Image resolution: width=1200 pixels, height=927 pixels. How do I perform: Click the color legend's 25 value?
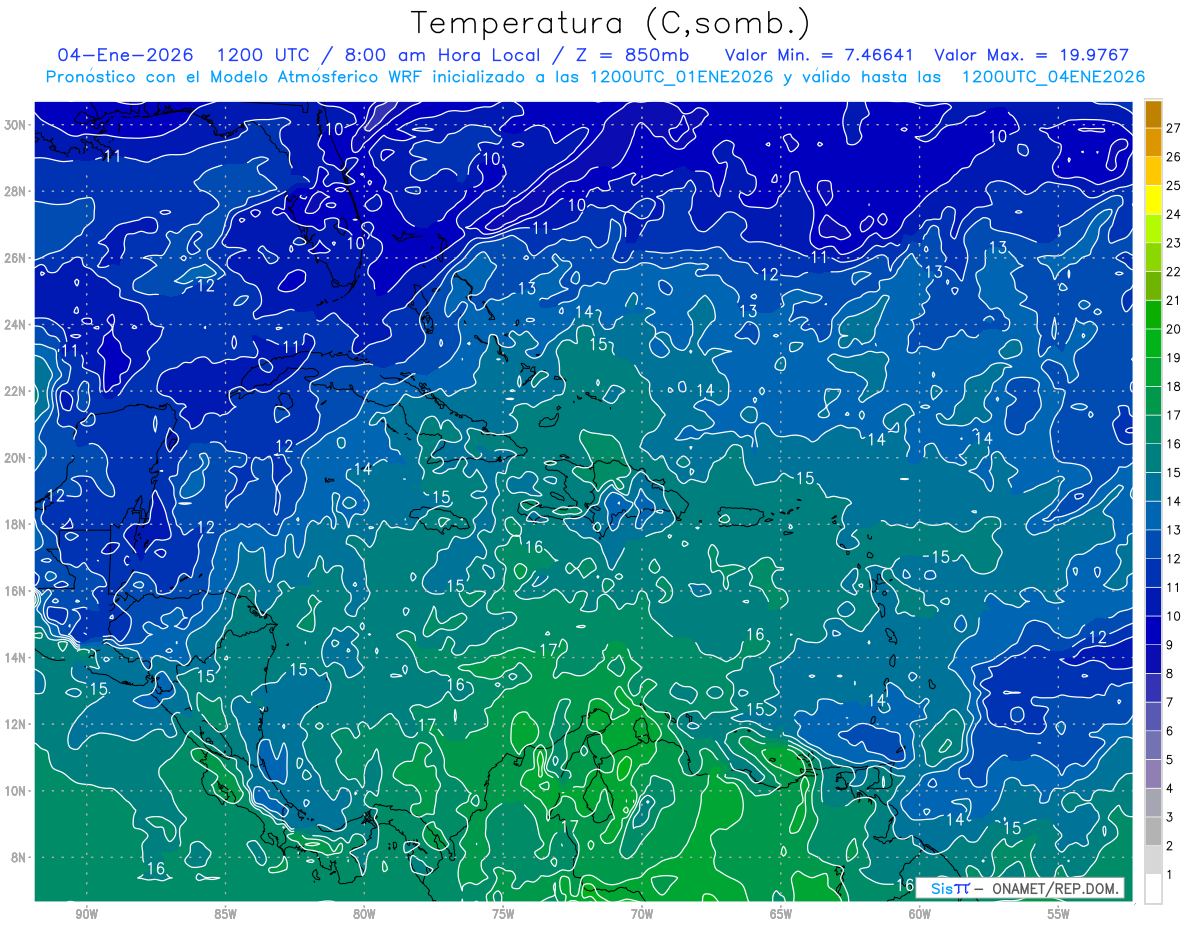pos(1173,185)
